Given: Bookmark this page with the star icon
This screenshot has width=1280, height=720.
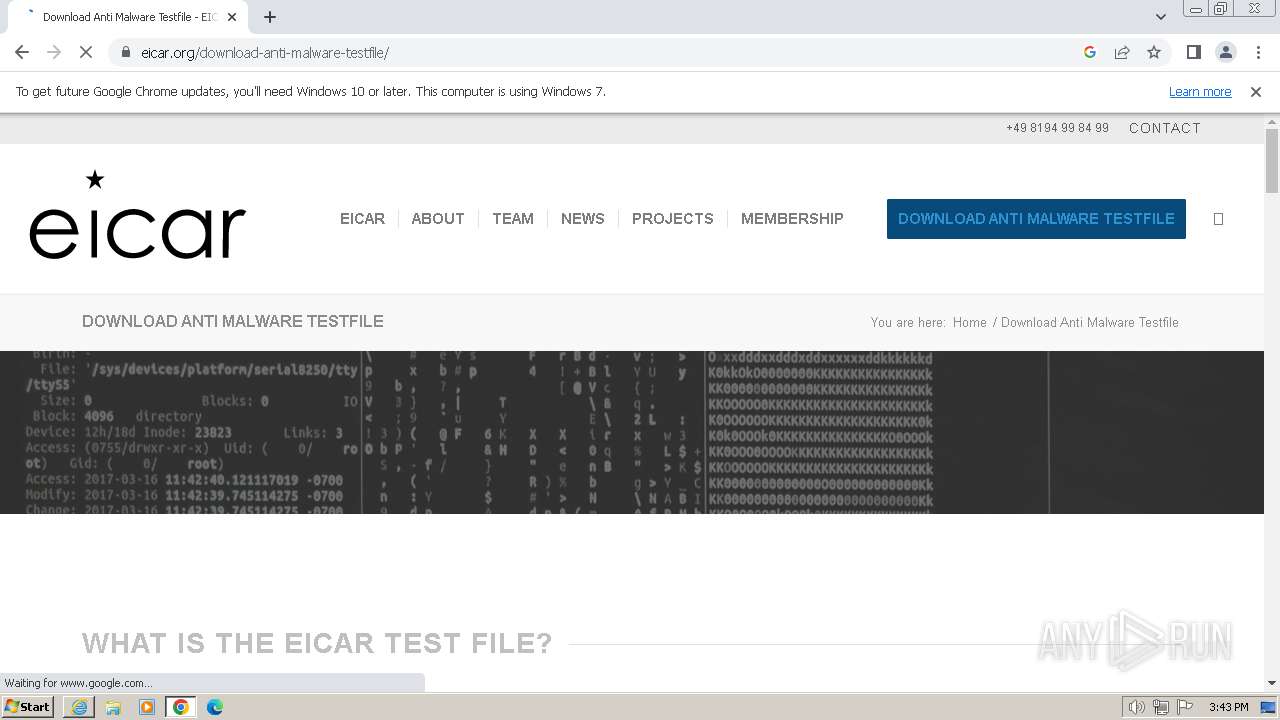Looking at the screenshot, I should (x=1154, y=52).
